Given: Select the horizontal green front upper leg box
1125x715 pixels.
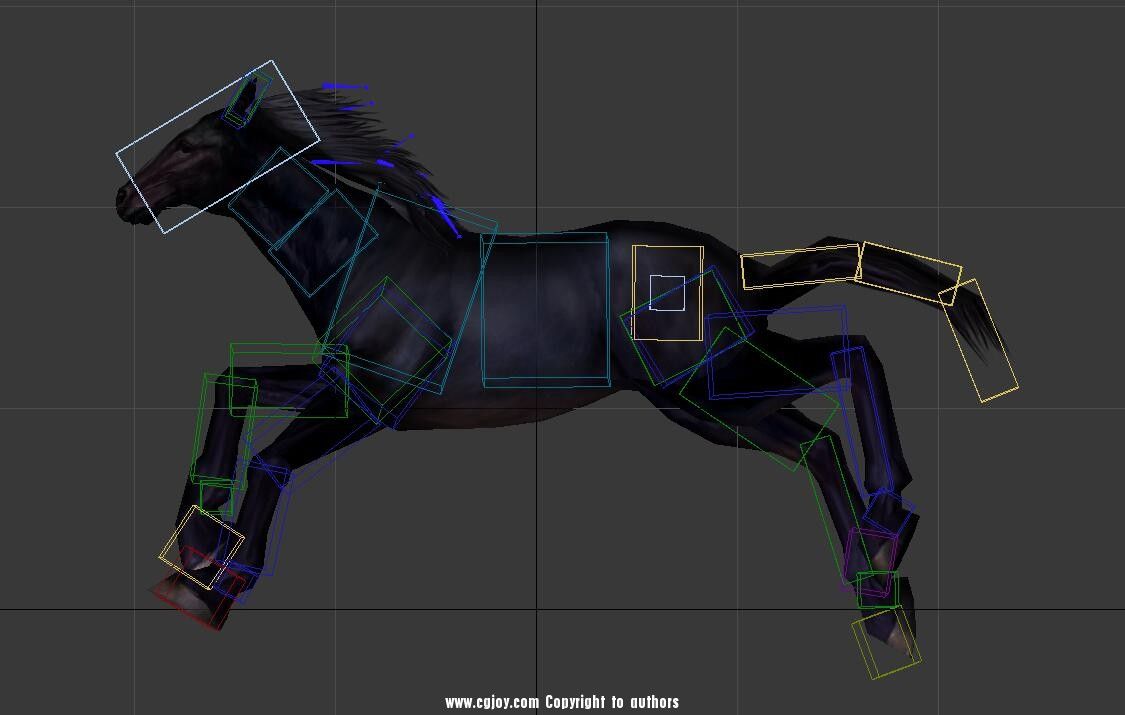Looking at the screenshot, I should pyautogui.click(x=289, y=380).
